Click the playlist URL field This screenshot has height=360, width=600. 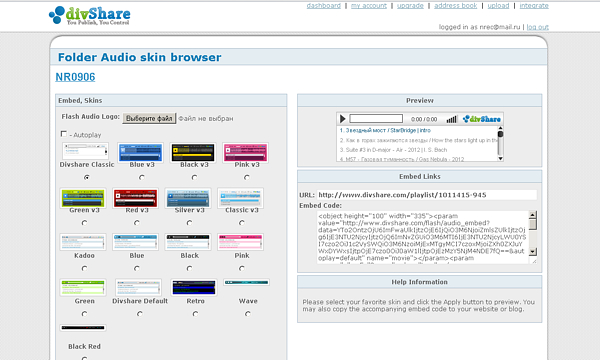point(427,195)
